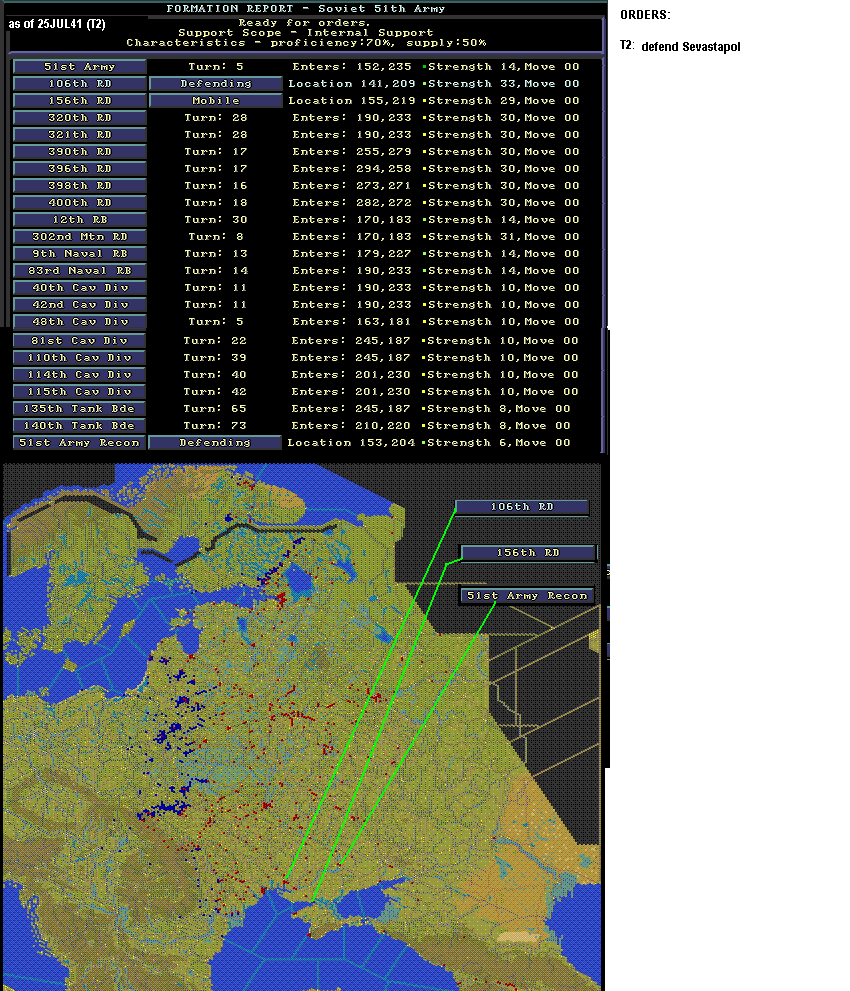The image size is (850, 991).
Task: Select the 320th RD unit row
Action: tap(80, 118)
